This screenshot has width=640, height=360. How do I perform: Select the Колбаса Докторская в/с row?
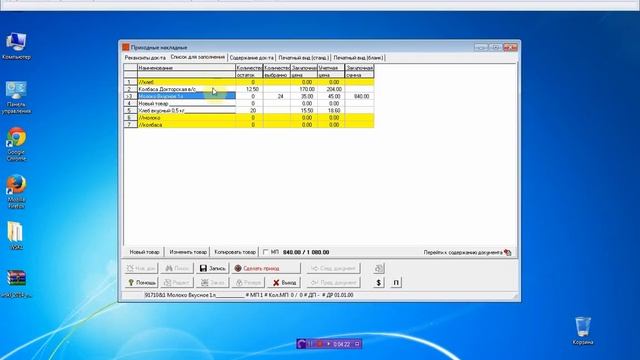pyautogui.click(x=249, y=89)
